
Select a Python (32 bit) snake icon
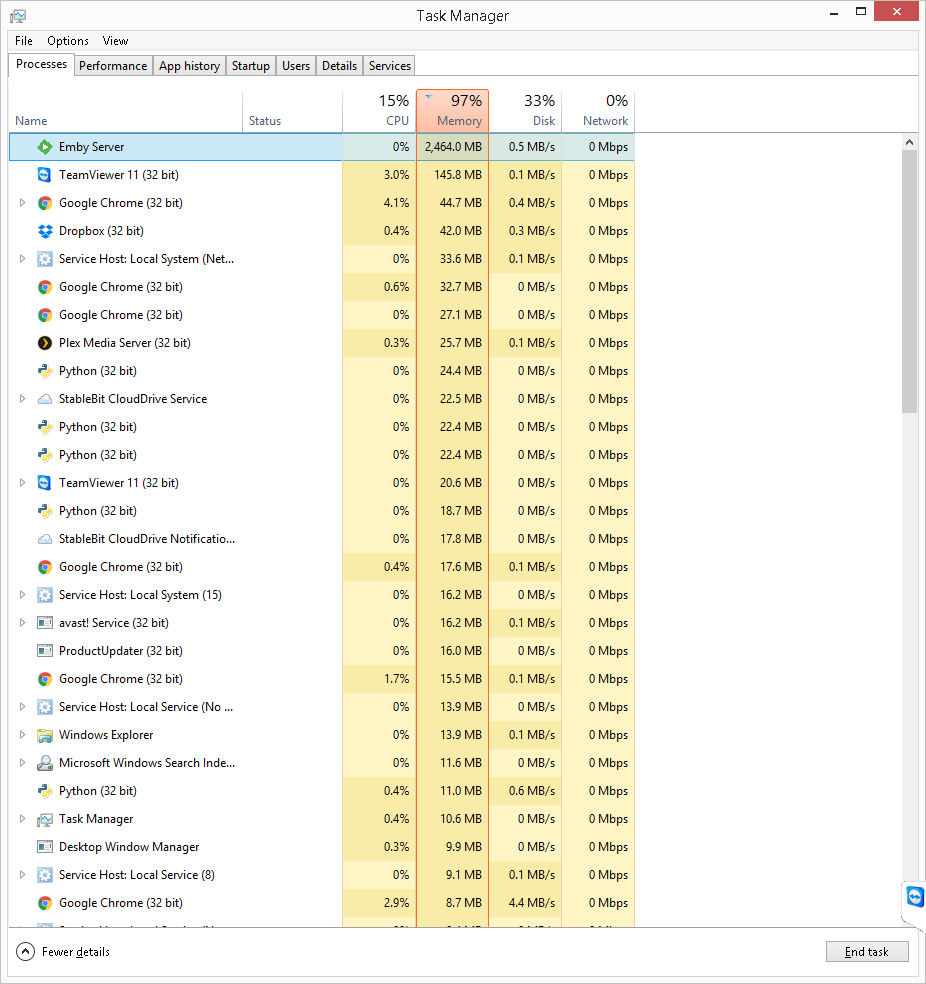[x=45, y=370]
